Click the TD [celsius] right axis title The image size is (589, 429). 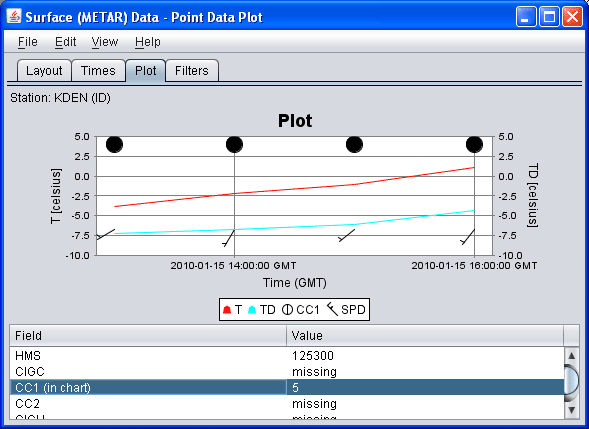point(533,195)
